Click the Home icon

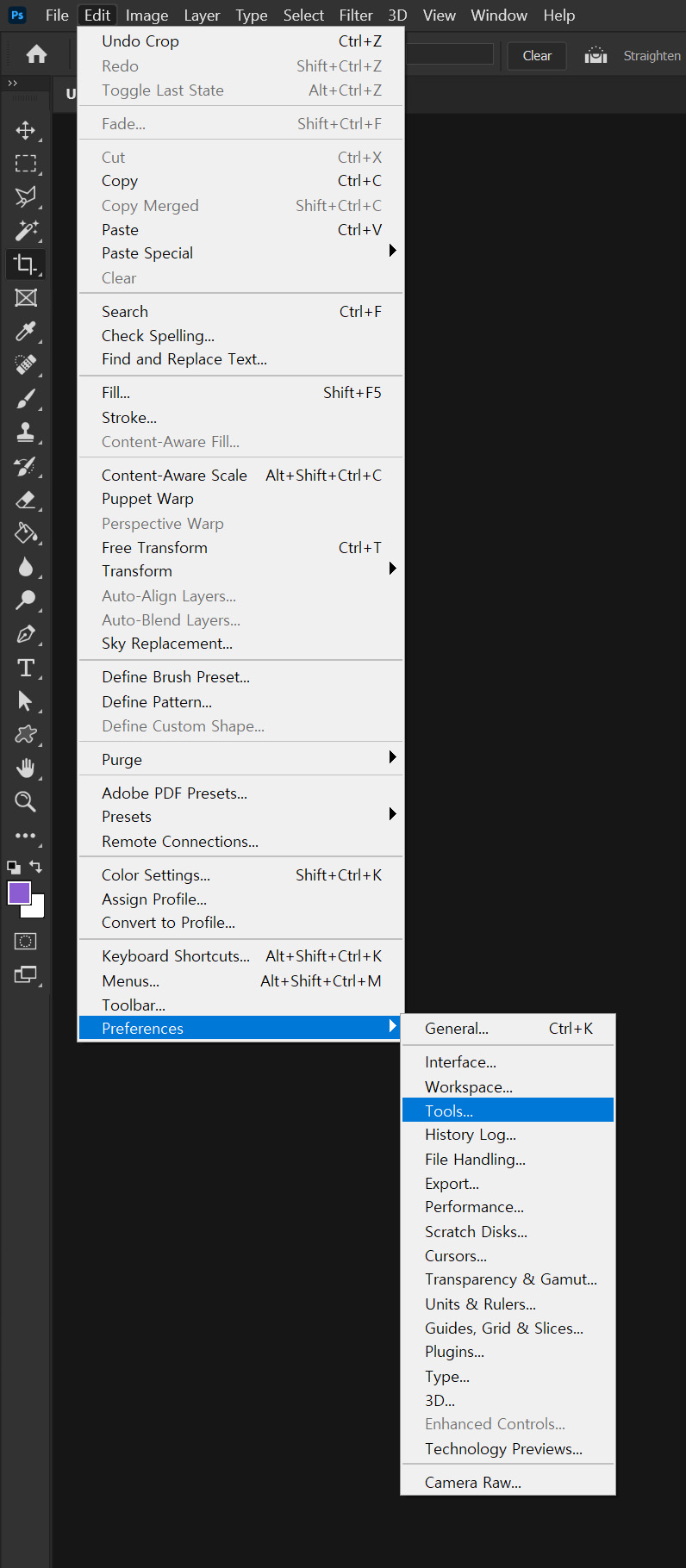point(37,55)
